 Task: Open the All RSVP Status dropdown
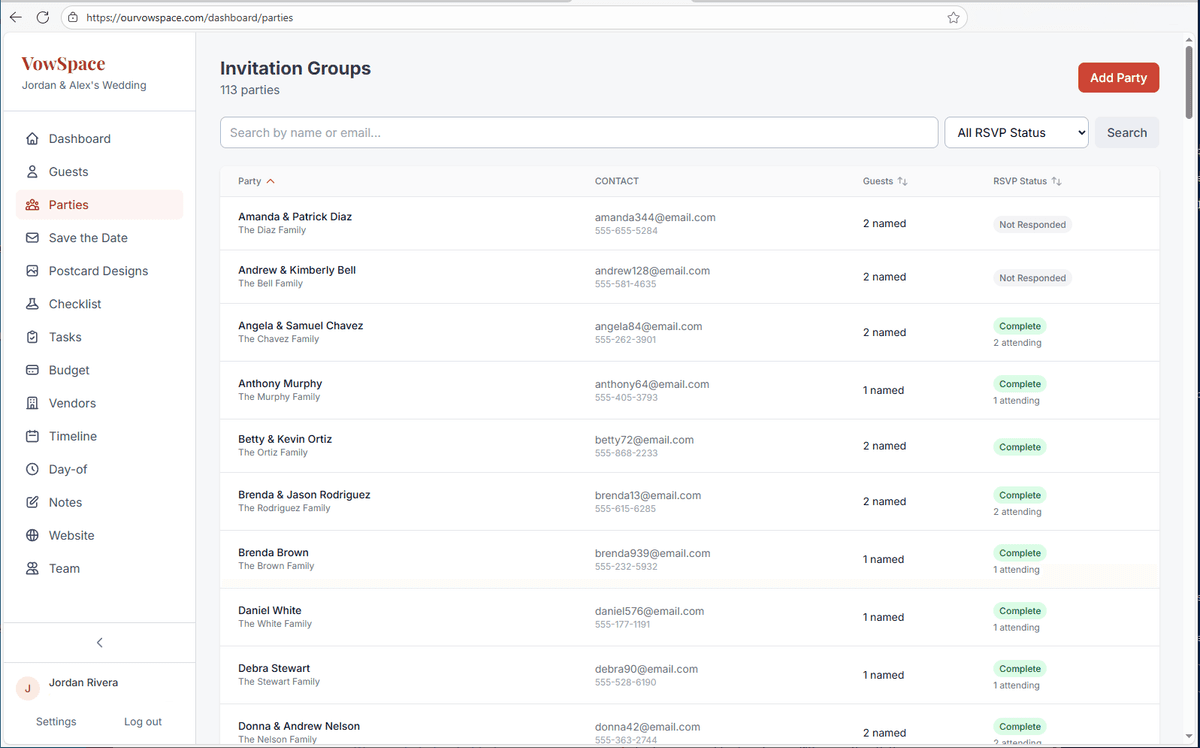tap(1016, 132)
